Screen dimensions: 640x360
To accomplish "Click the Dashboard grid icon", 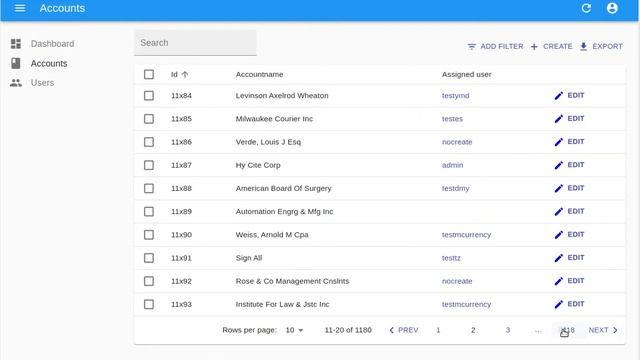I will coord(16,44).
